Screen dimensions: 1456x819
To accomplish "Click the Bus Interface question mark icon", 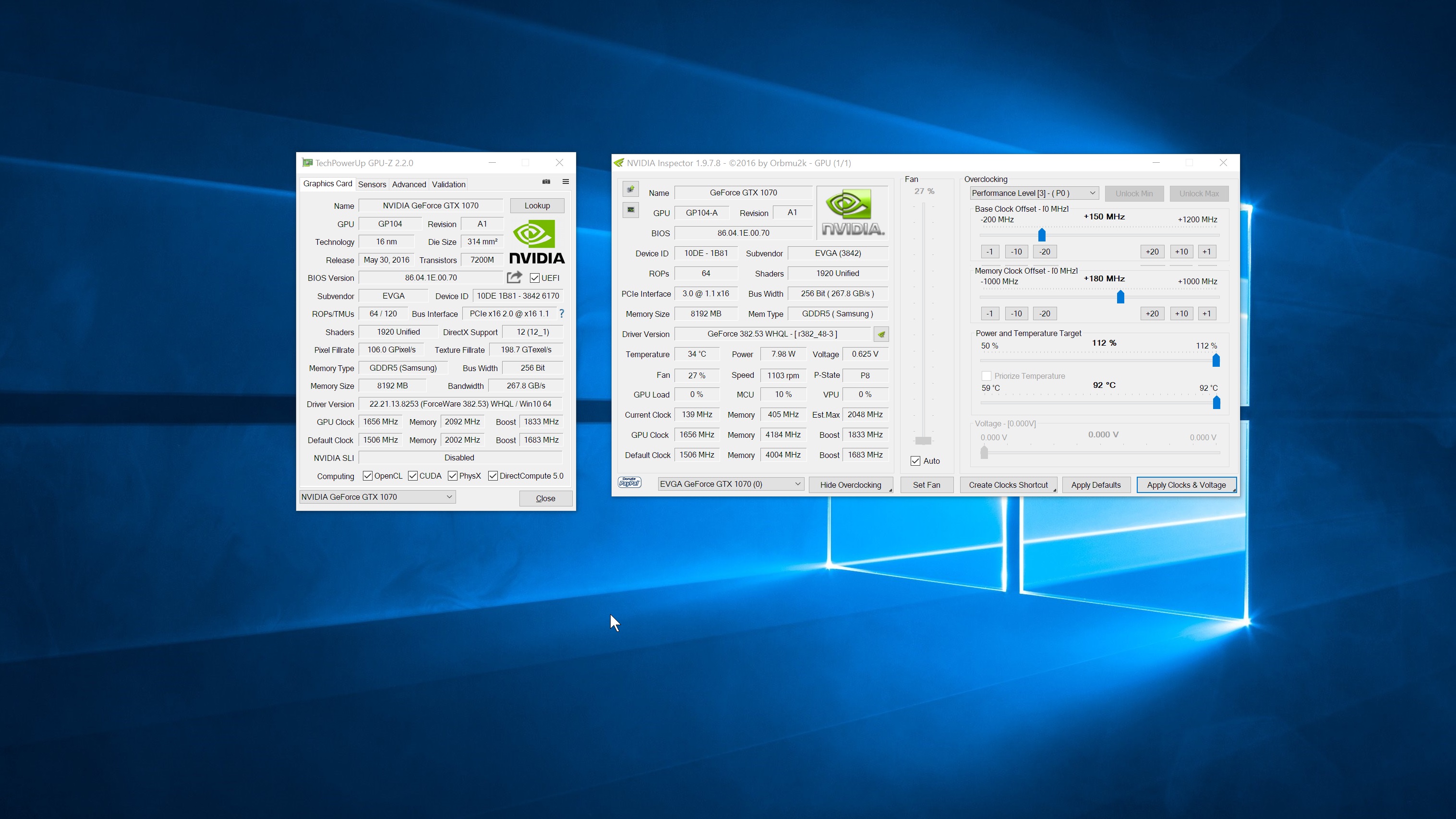I will pyautogui.click(x=561, y=313).
